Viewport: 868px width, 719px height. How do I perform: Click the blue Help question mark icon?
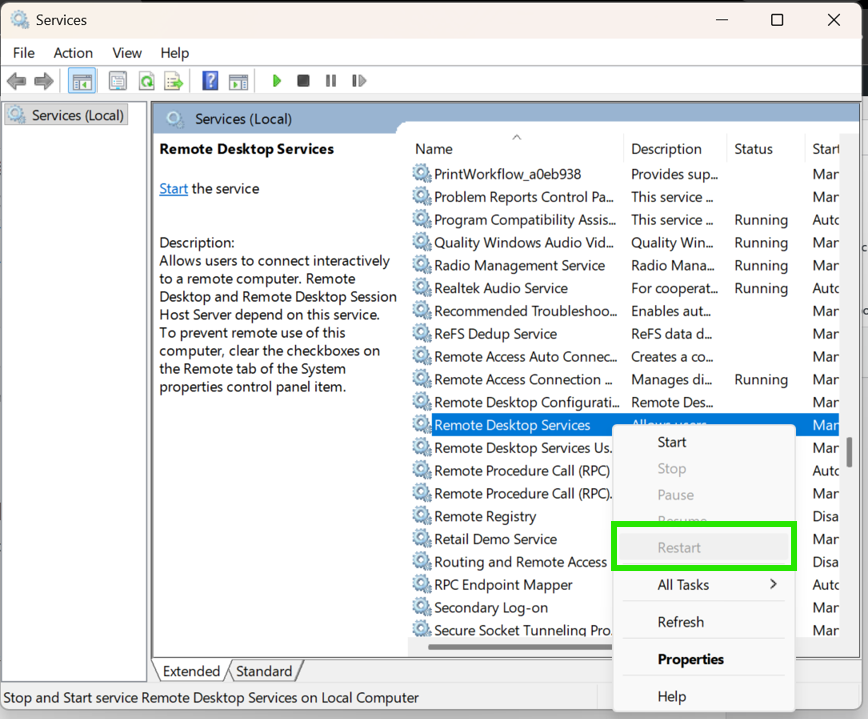tap(210, 81)
